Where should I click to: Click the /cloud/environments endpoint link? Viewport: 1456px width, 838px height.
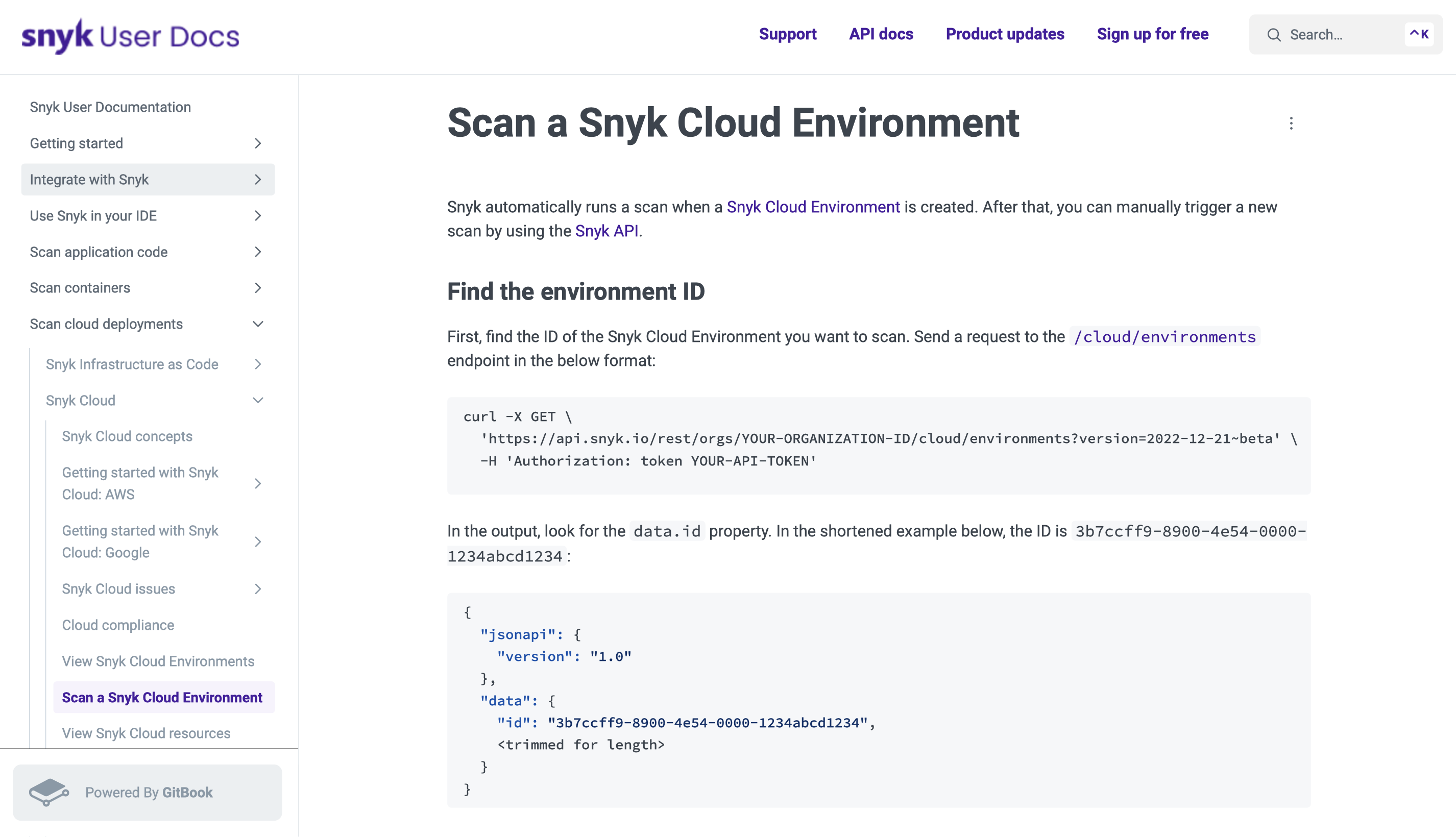1164,337
